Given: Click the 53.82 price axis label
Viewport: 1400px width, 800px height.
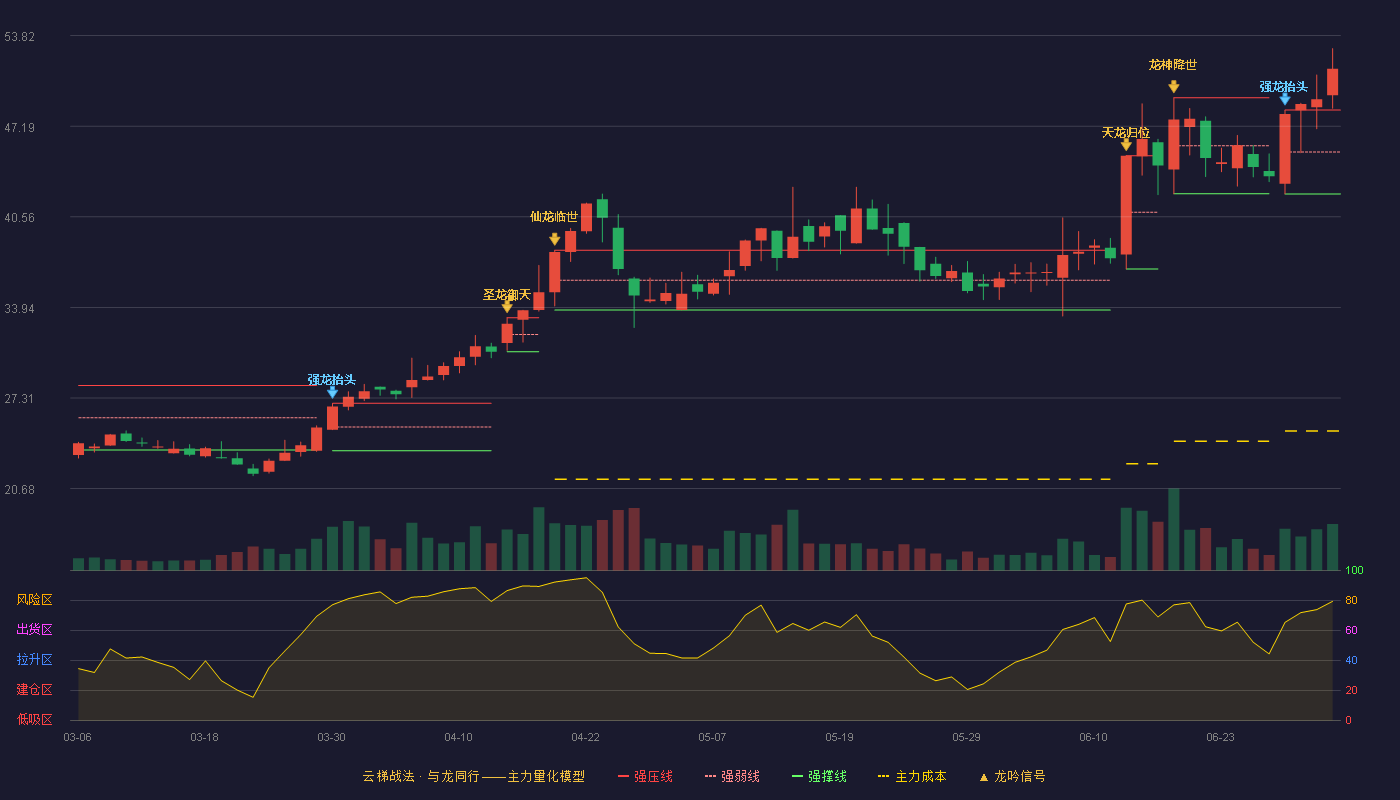Looking at the screenshot, I should click(19, 37).
